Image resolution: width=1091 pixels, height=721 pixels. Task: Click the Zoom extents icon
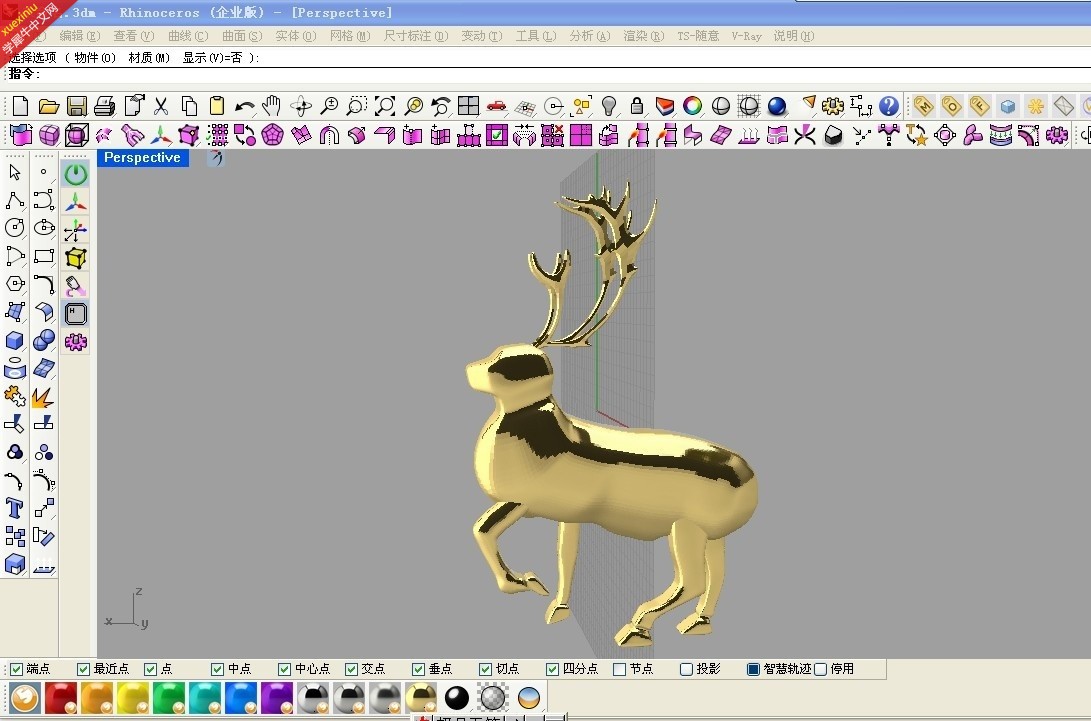point(385,106)
